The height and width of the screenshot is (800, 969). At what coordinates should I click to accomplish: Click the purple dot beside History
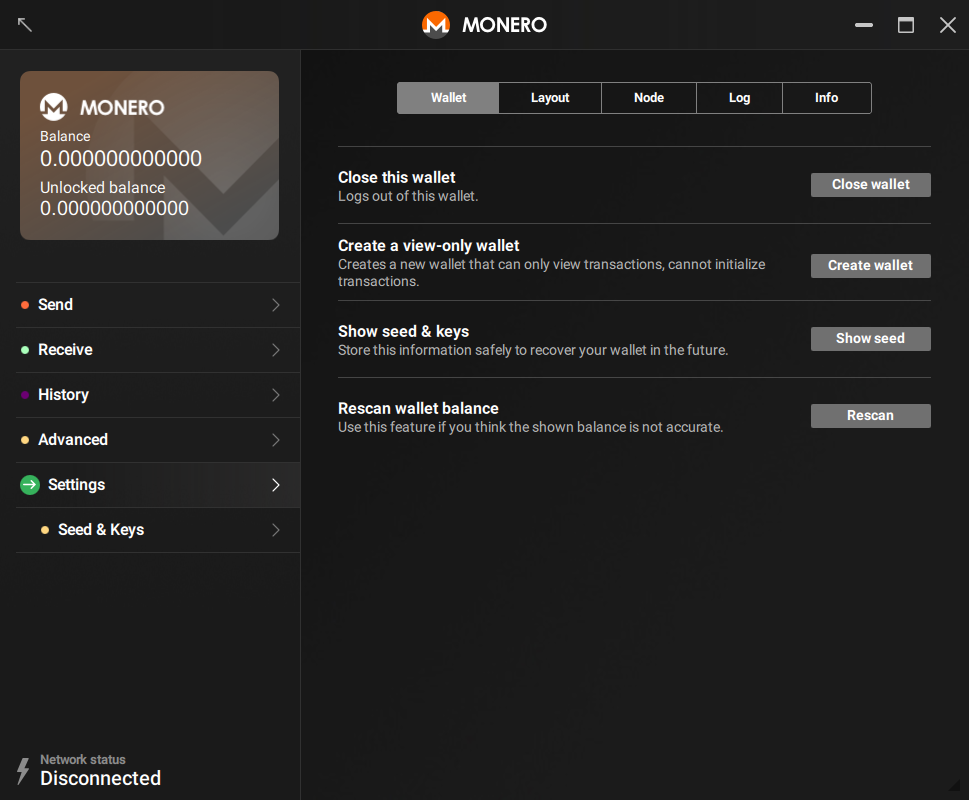[x=25, y=395]
